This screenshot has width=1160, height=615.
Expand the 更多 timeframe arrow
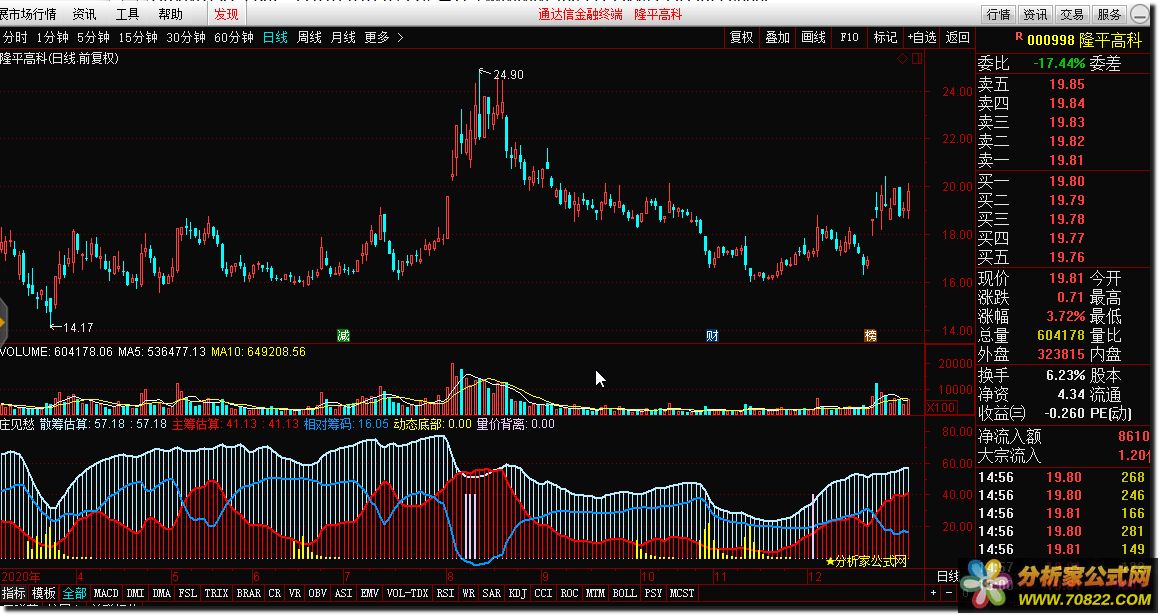(400, 37)
